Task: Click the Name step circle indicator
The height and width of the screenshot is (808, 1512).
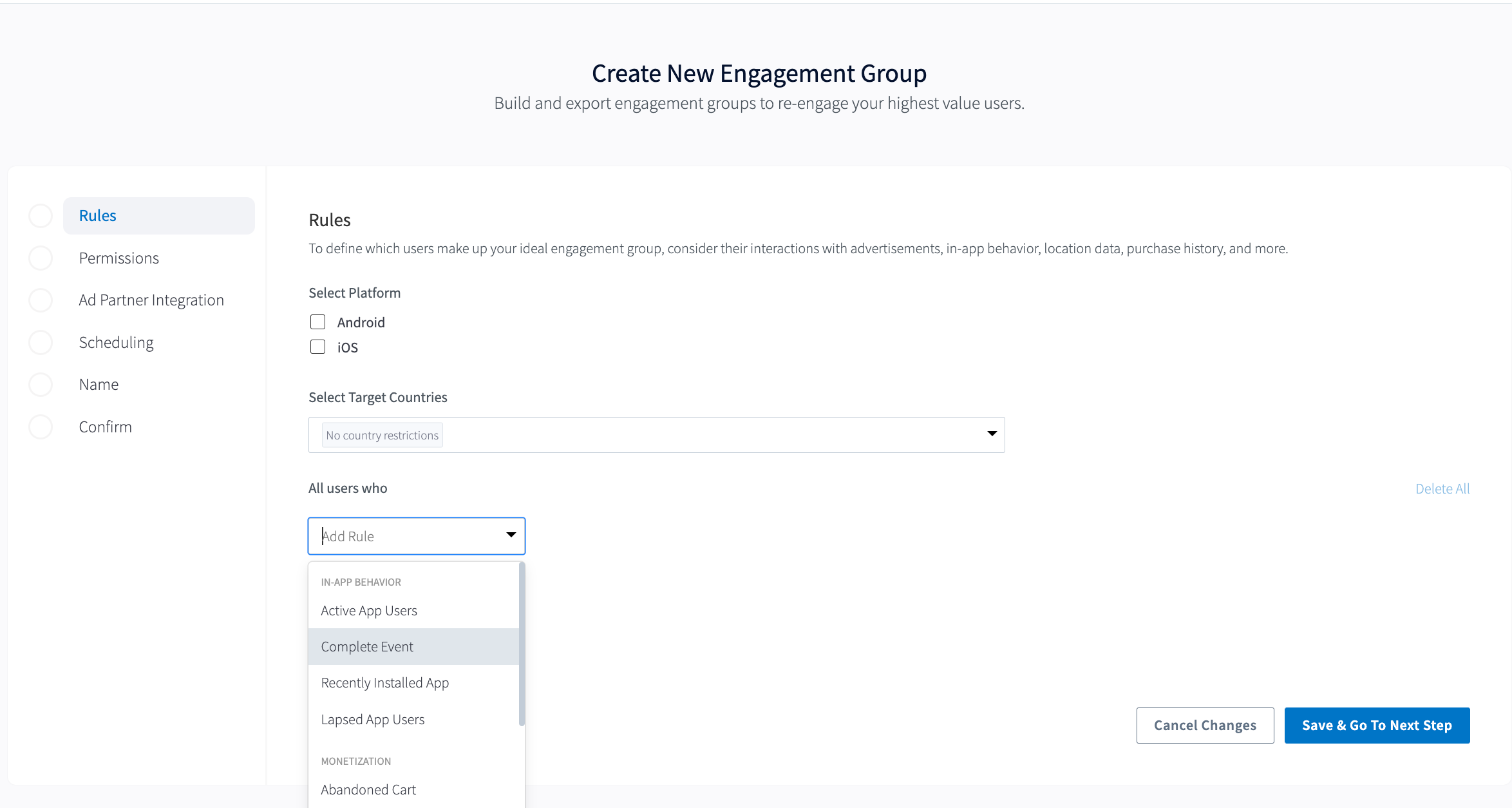Action: (x=41, y=385)
